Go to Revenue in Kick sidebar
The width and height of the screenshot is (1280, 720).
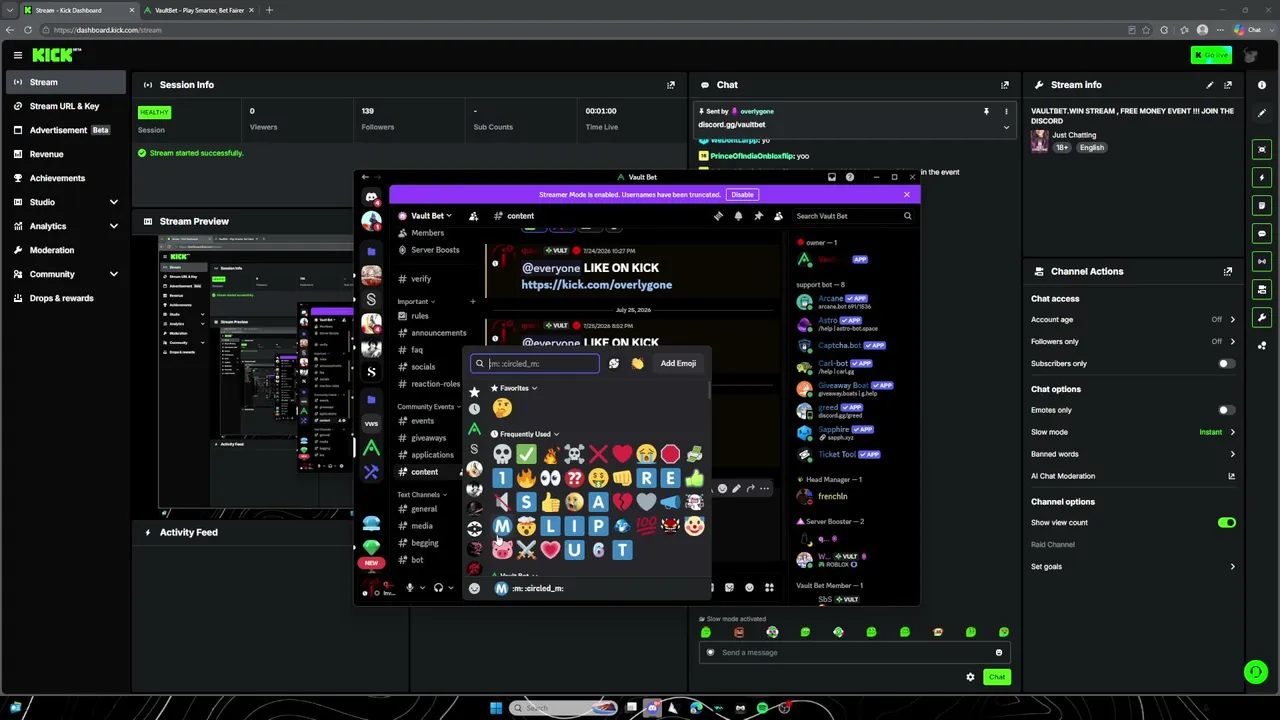click(x=65, y=154)
